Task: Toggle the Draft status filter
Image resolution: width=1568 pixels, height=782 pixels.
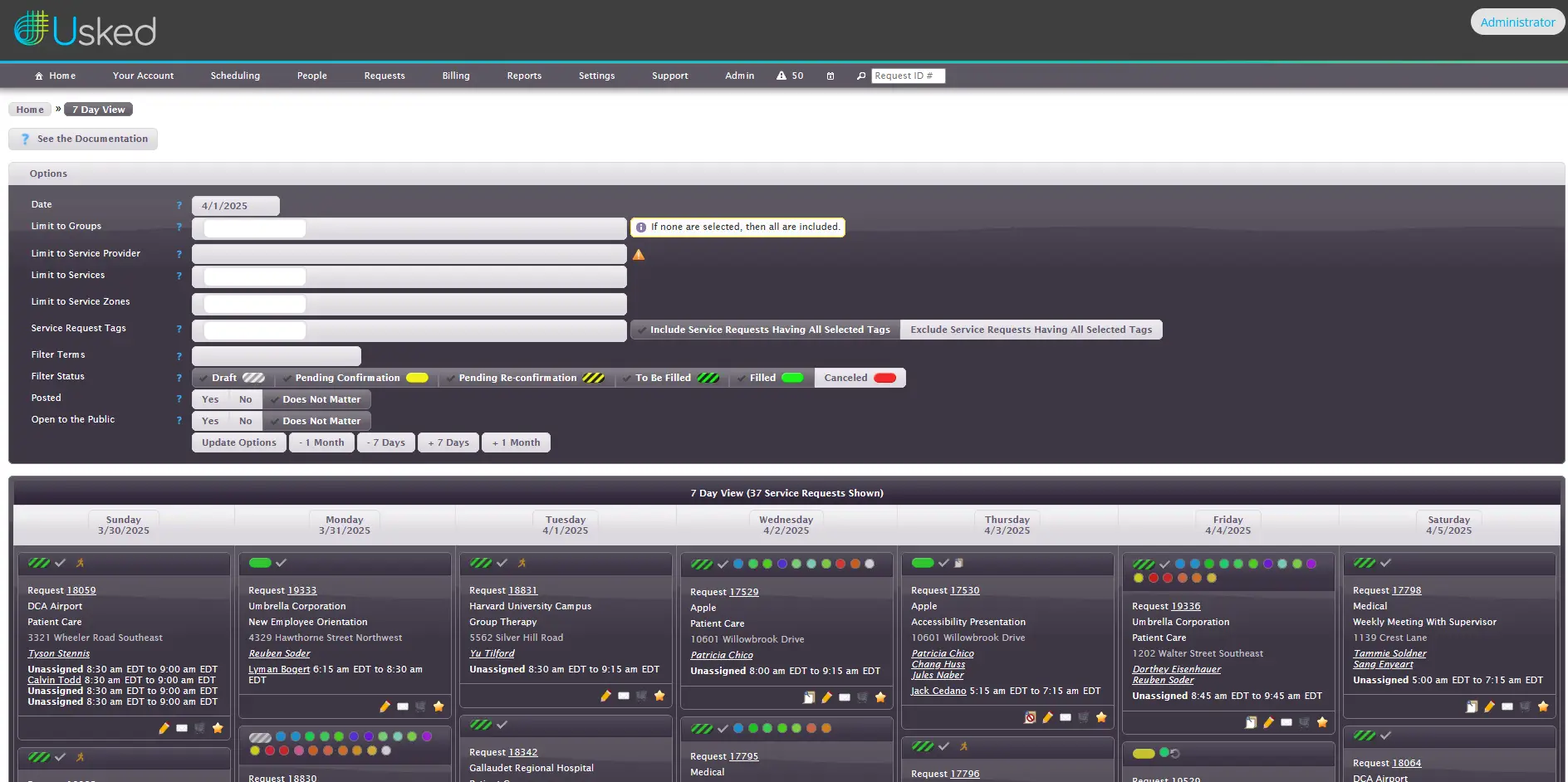Action: pyautogui.click(x=232, y=378)
